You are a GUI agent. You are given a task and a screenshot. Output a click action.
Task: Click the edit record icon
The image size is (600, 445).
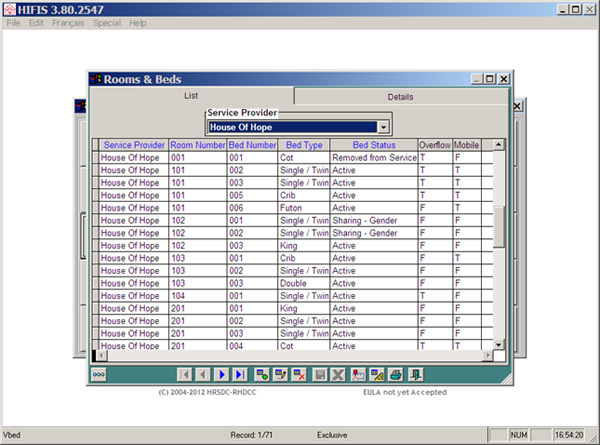[281, 374]
